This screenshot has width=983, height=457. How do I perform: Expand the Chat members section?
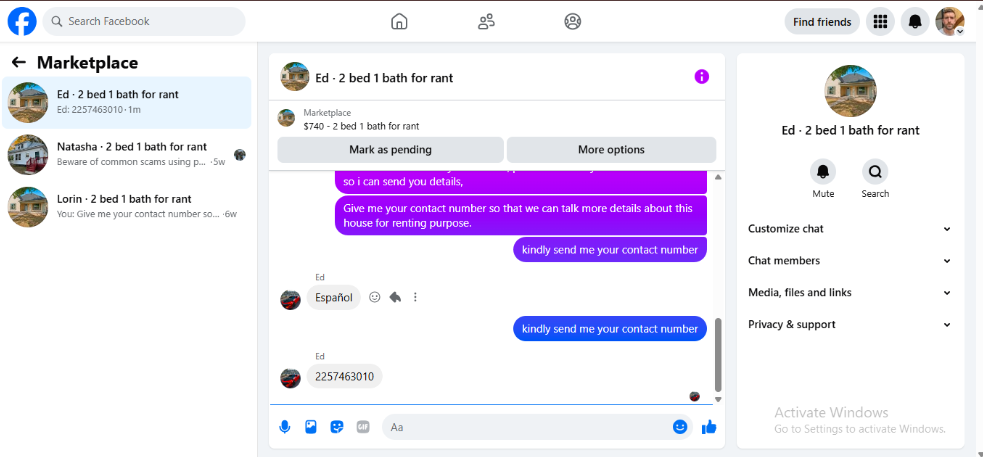[849, 261]
